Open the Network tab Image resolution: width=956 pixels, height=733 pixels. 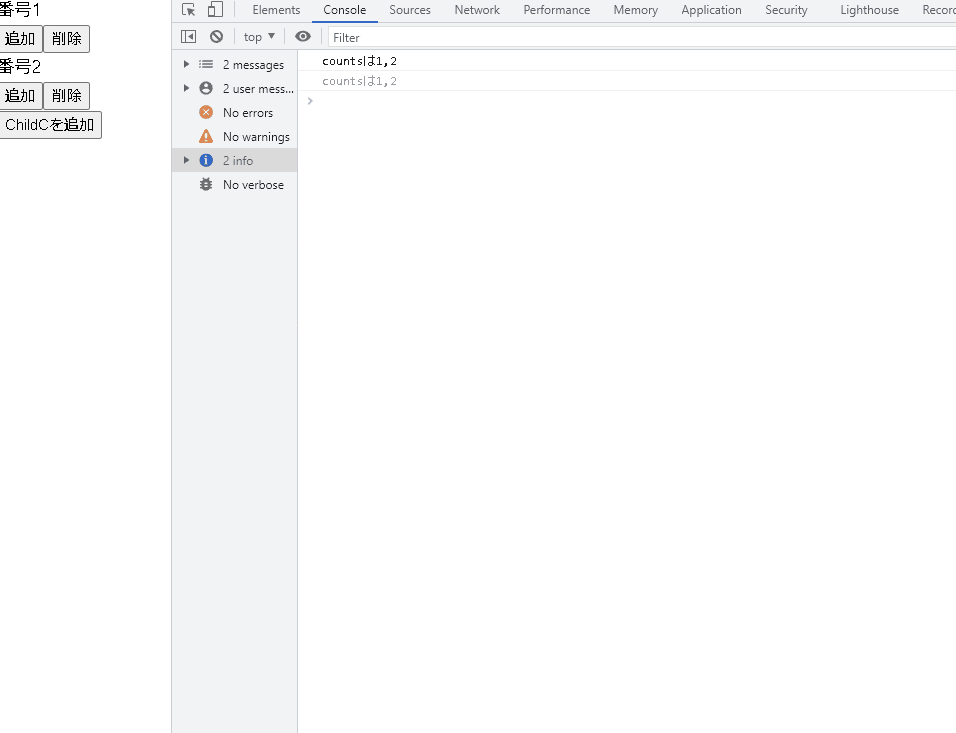[477, 10]
